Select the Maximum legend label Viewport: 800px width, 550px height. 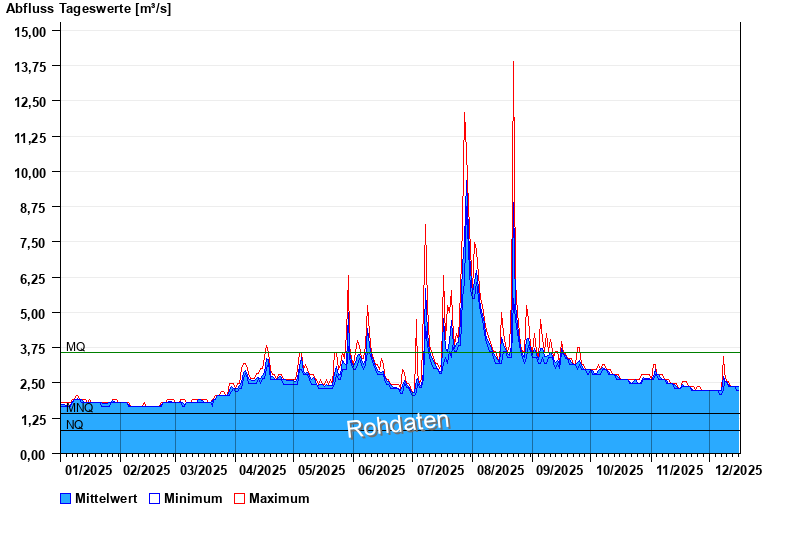click(x=279, y=498)
